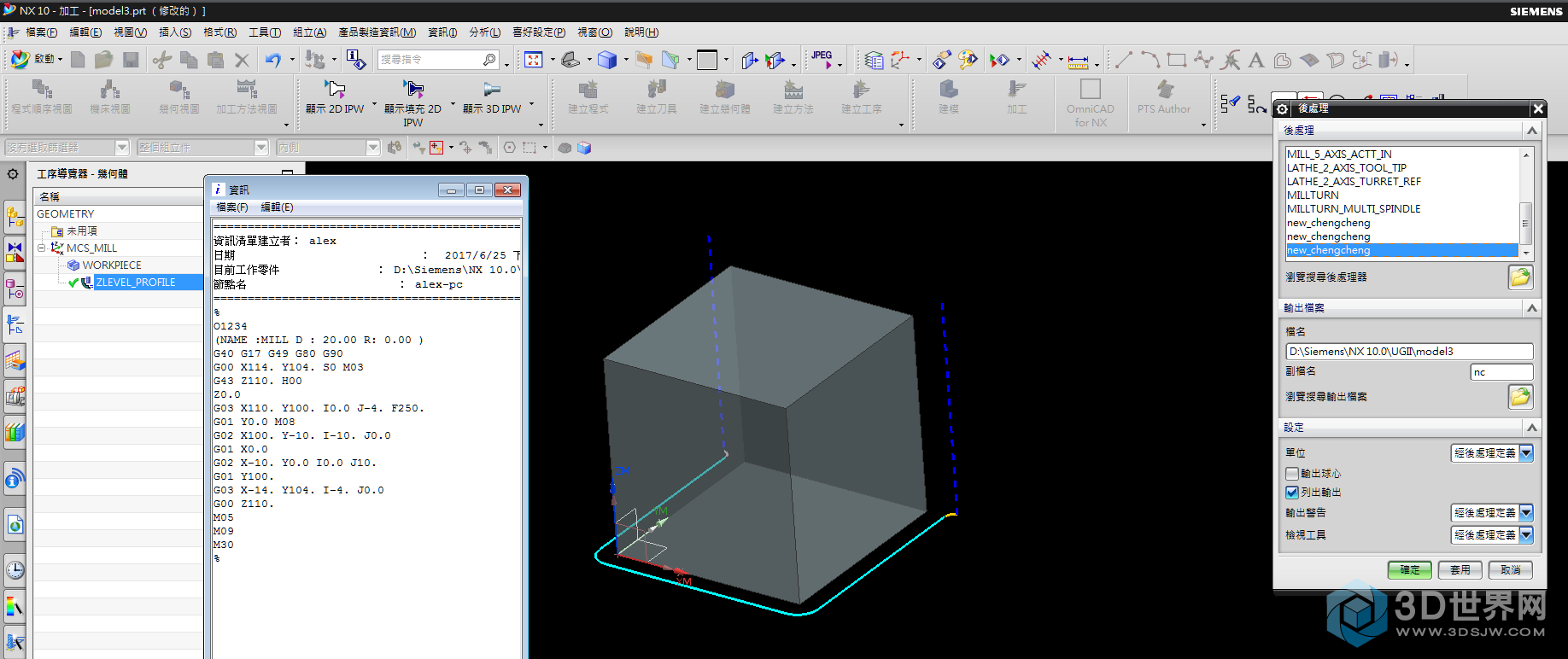Open the Help menu
Image resolution: width=1568 pixels, height=659 pixels.
[x=641, y=32]
